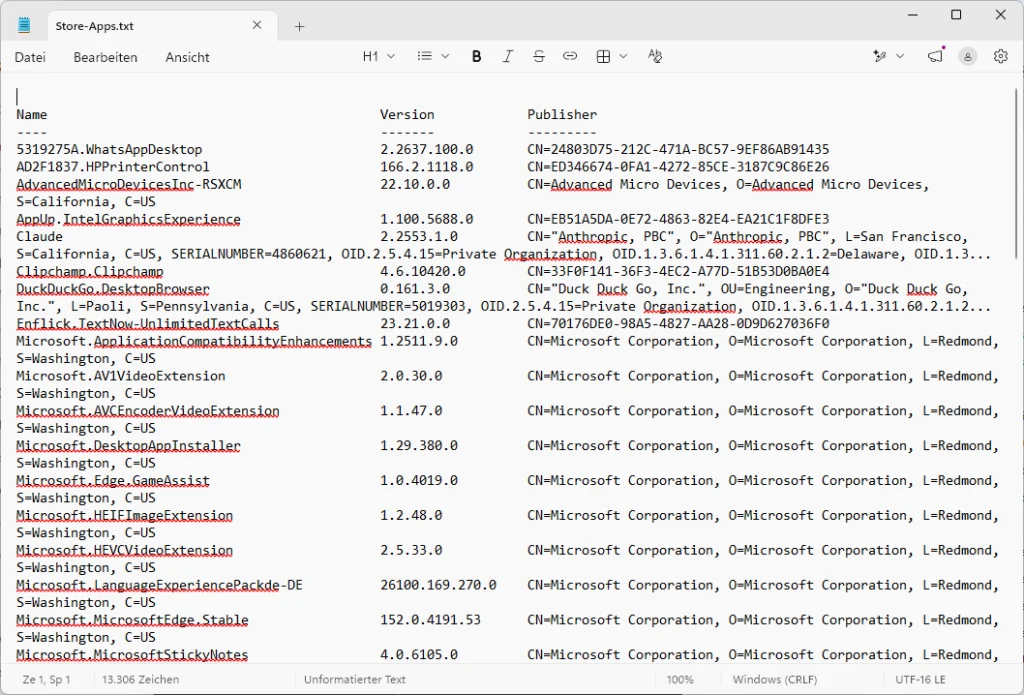Click the vertical scrollbar thumb

pos(1017,173)
